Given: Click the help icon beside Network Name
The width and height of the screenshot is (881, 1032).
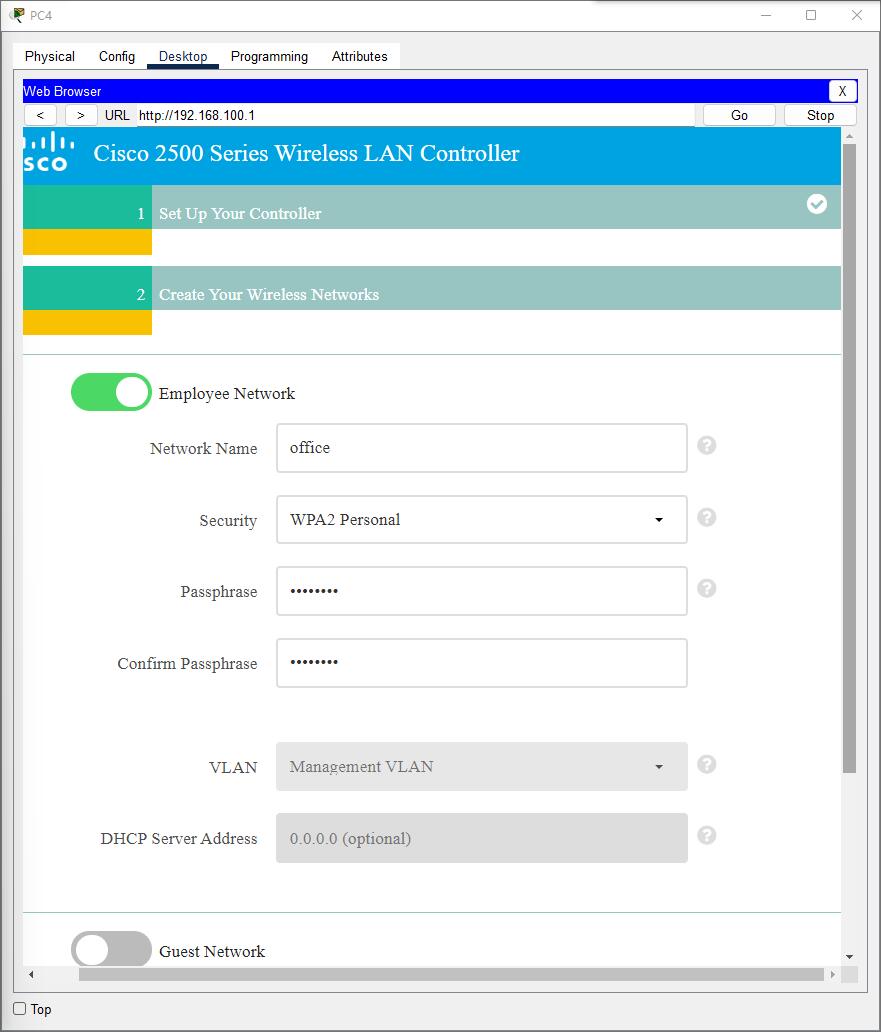Looking at the screenshot, I should tap(707, 446).
